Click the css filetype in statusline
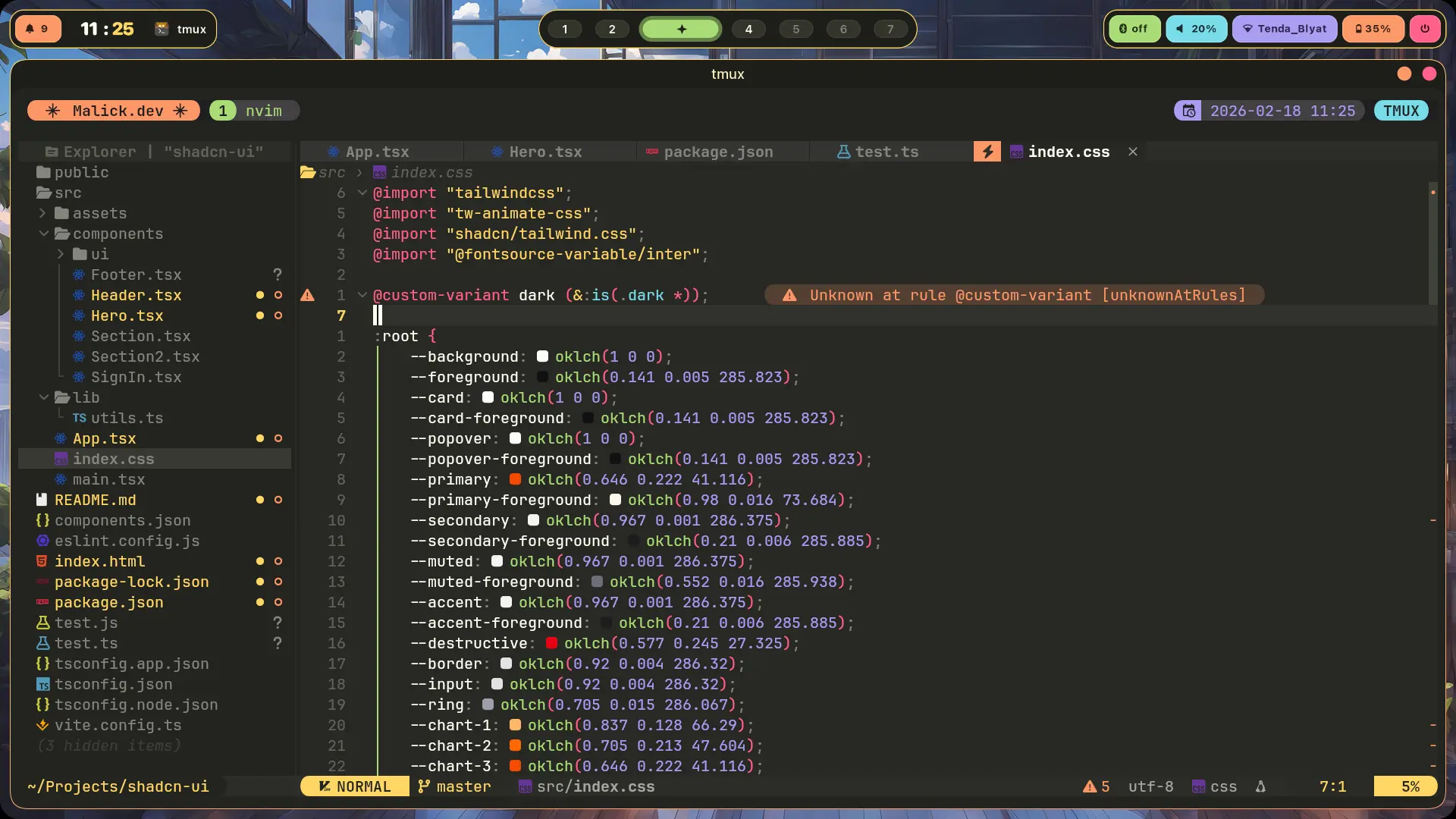Viewport: 1456px width, 819px height. [x=1214, y=786]
